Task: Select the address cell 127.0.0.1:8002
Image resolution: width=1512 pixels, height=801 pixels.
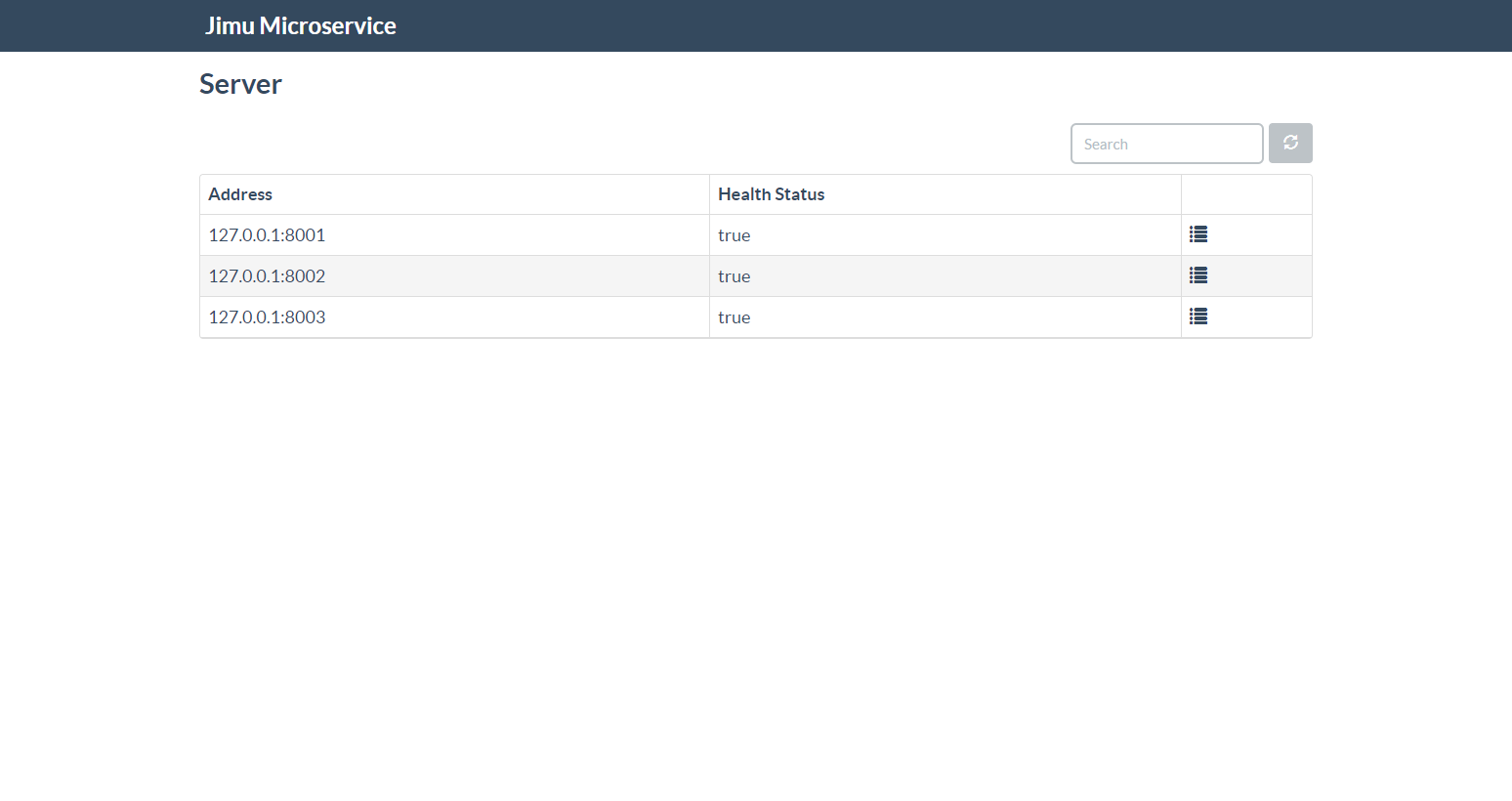Action: coord(454,276)
